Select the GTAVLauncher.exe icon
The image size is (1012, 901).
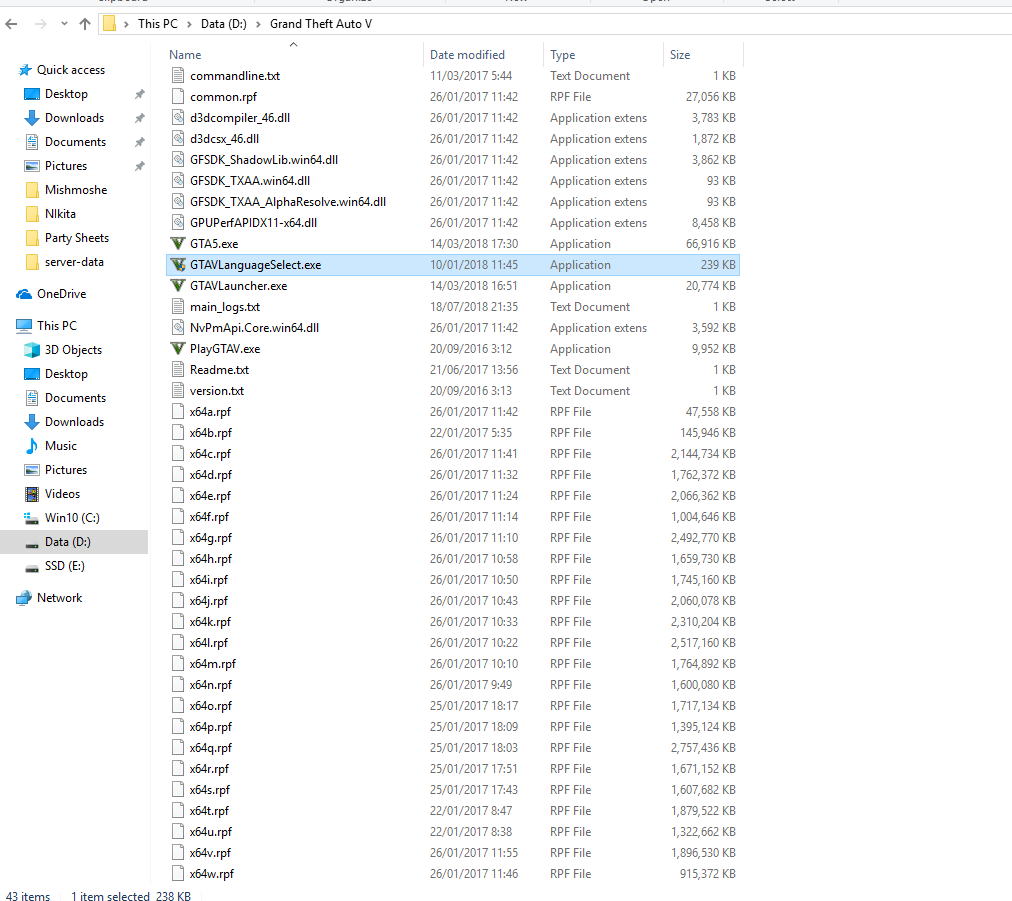point(178,286)
